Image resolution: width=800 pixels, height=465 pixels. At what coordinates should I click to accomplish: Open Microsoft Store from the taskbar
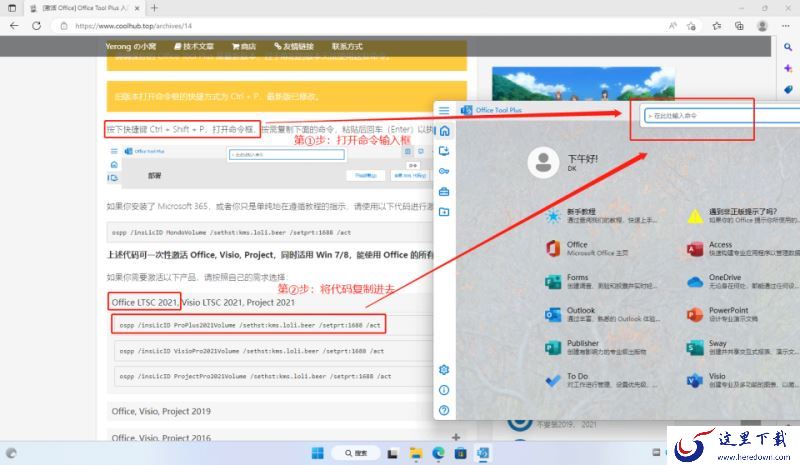click(x=461, y=453)
